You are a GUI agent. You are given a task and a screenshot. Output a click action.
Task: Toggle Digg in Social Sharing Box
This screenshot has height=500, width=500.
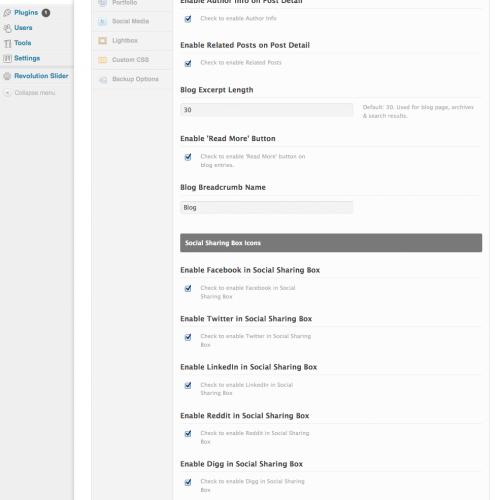click(x=188, y=482)
